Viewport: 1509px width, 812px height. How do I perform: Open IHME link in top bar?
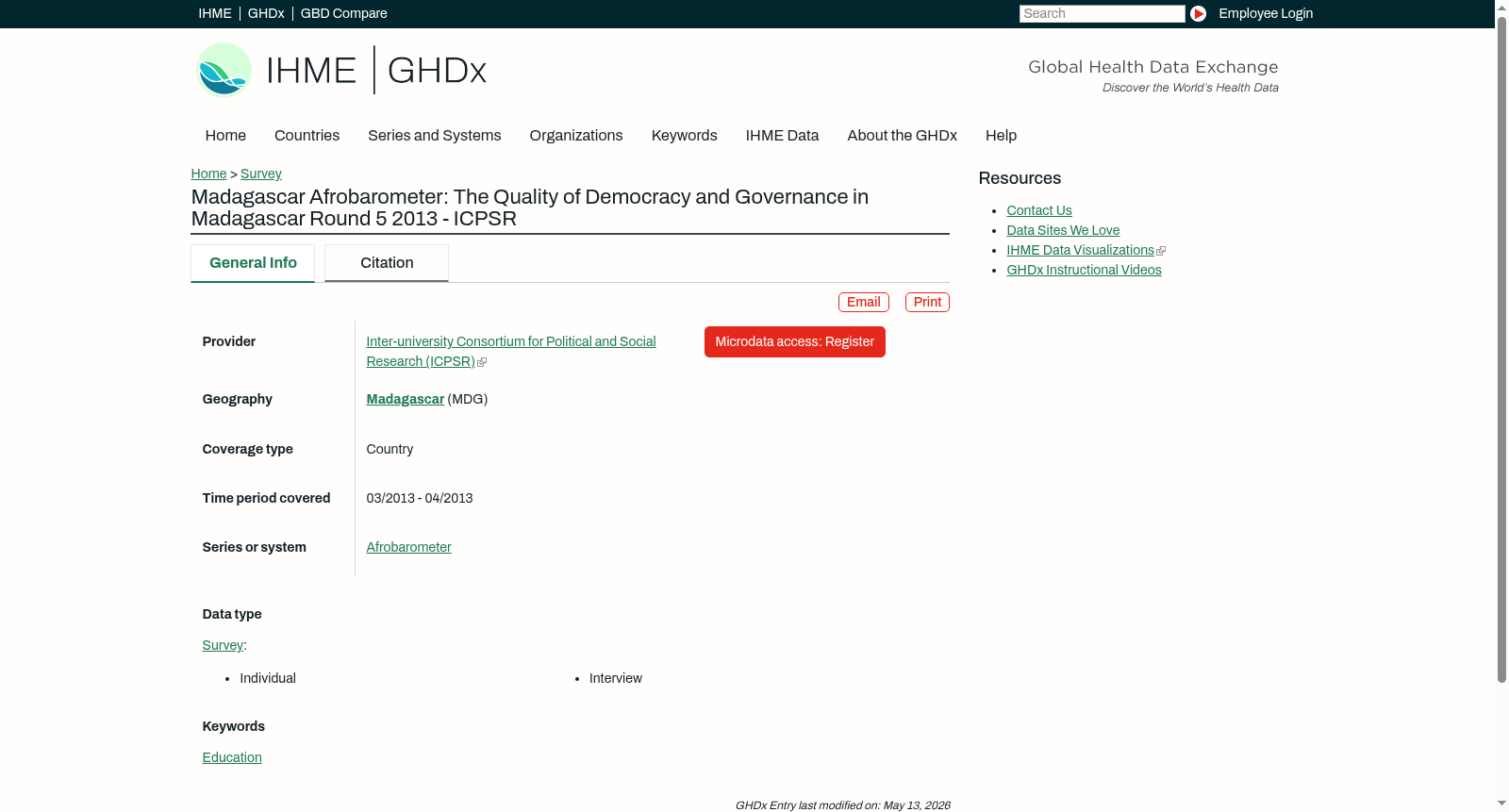[215, 13]
